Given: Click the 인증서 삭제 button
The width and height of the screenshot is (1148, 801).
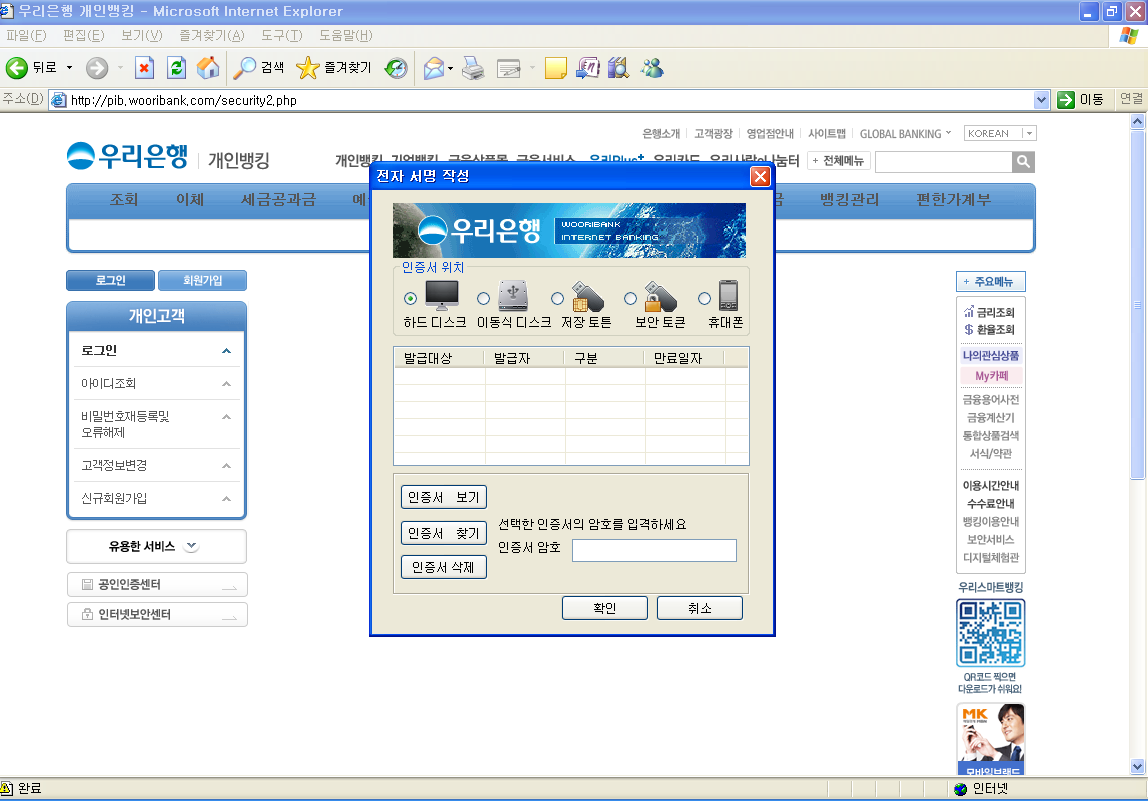Looking at the screenshot, I should pyautogui.click(x=444, y=567).
